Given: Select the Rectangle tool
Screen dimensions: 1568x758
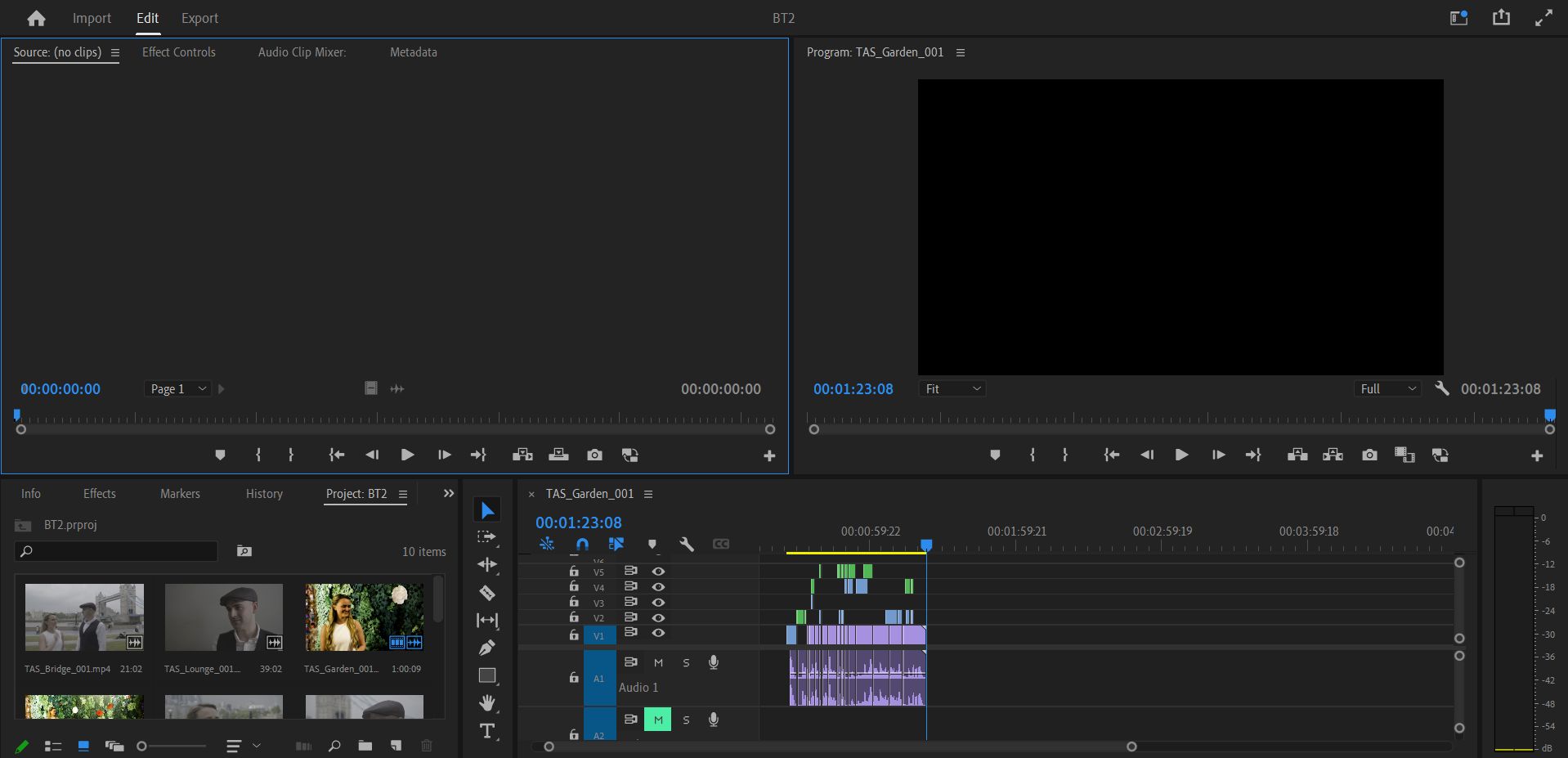Looking at the screenshot, I should pyautogui.click(x=487, y=675).
